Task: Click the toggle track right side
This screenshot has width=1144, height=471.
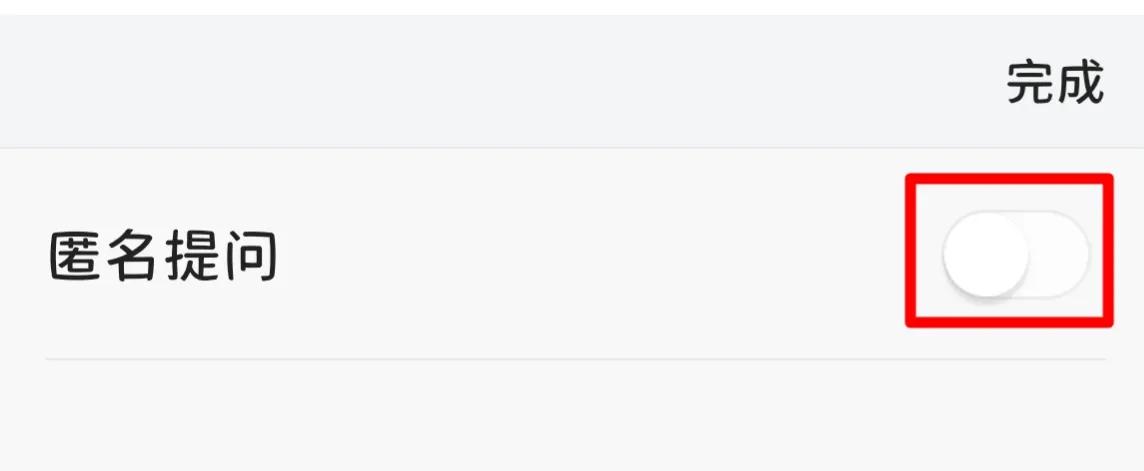Action: coord(1060,254)
